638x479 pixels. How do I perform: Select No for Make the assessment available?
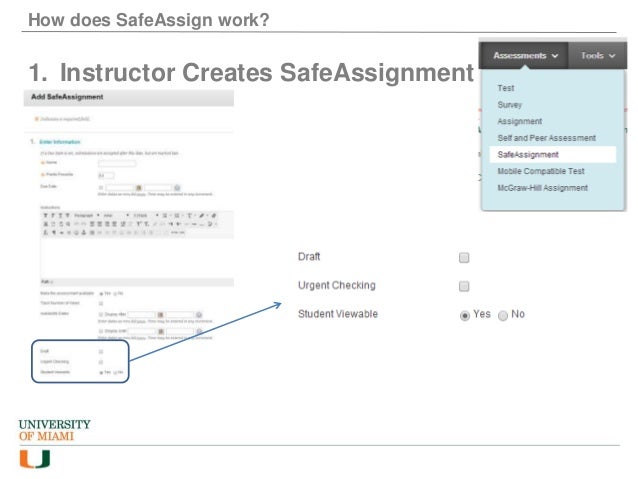point(115,294)
